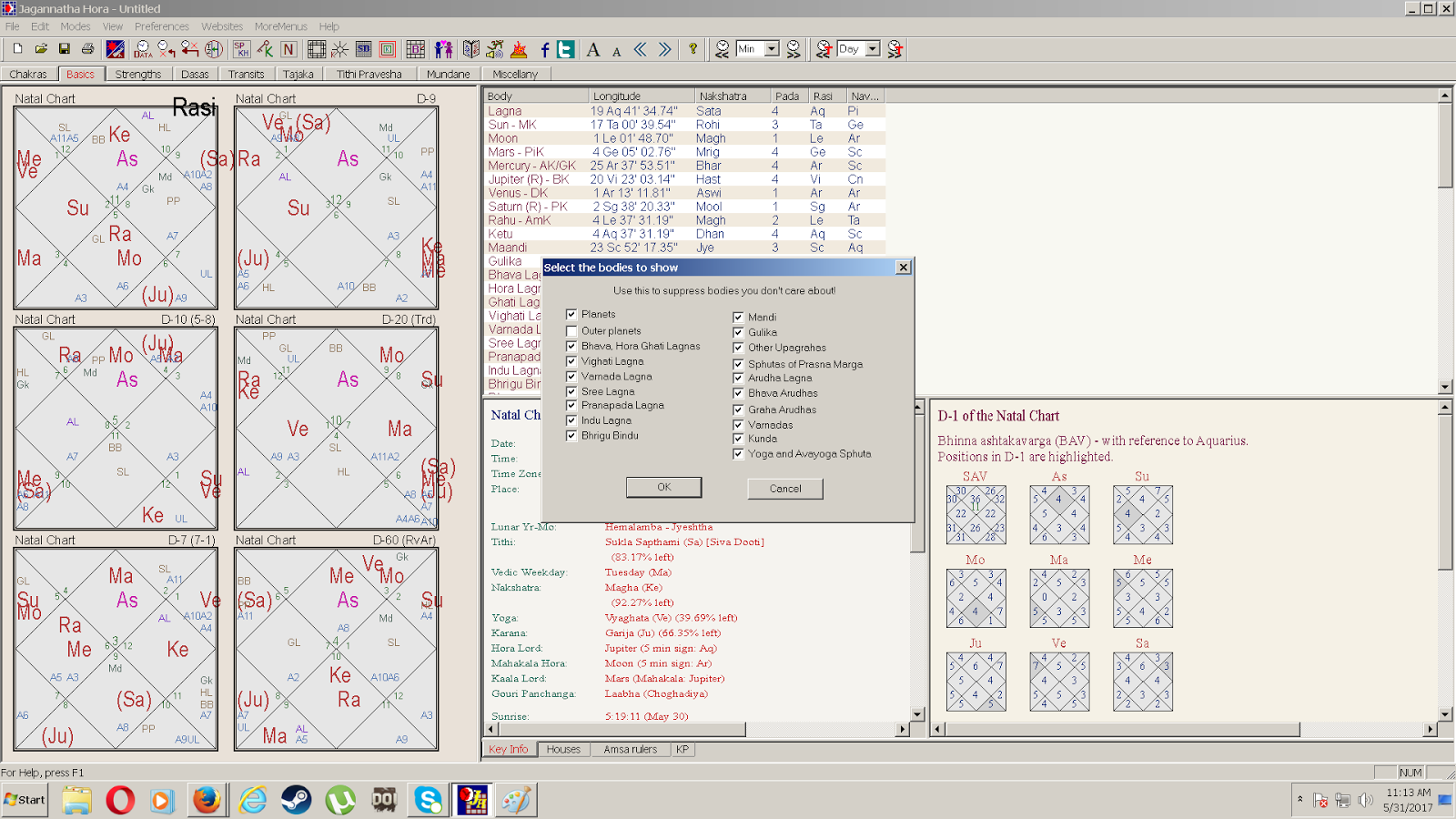
Task: Open the Min time-unit dropdown
Action: coord(772,49)
